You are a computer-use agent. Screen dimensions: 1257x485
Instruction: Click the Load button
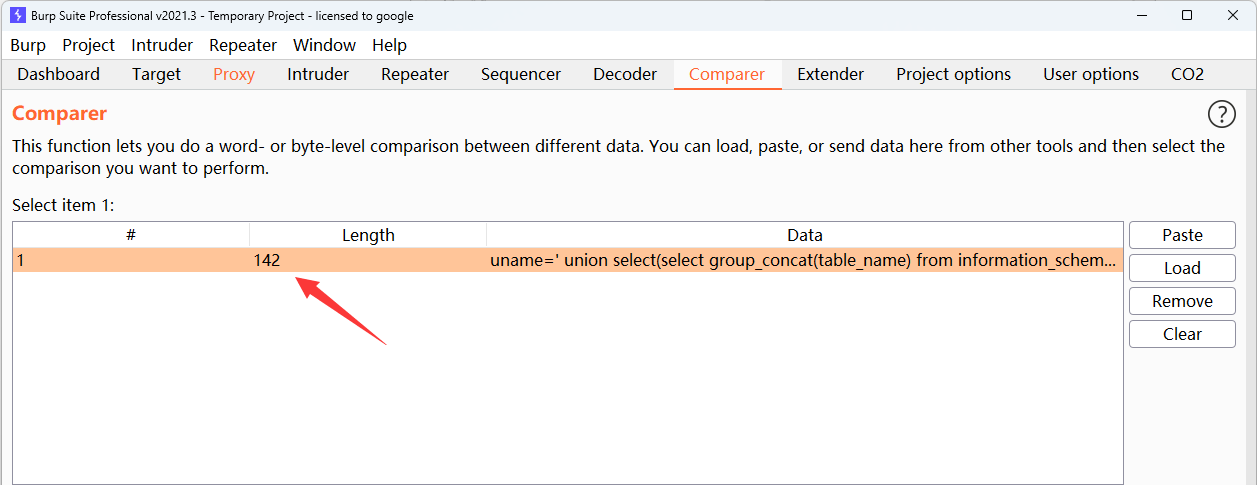[1182, 268]
